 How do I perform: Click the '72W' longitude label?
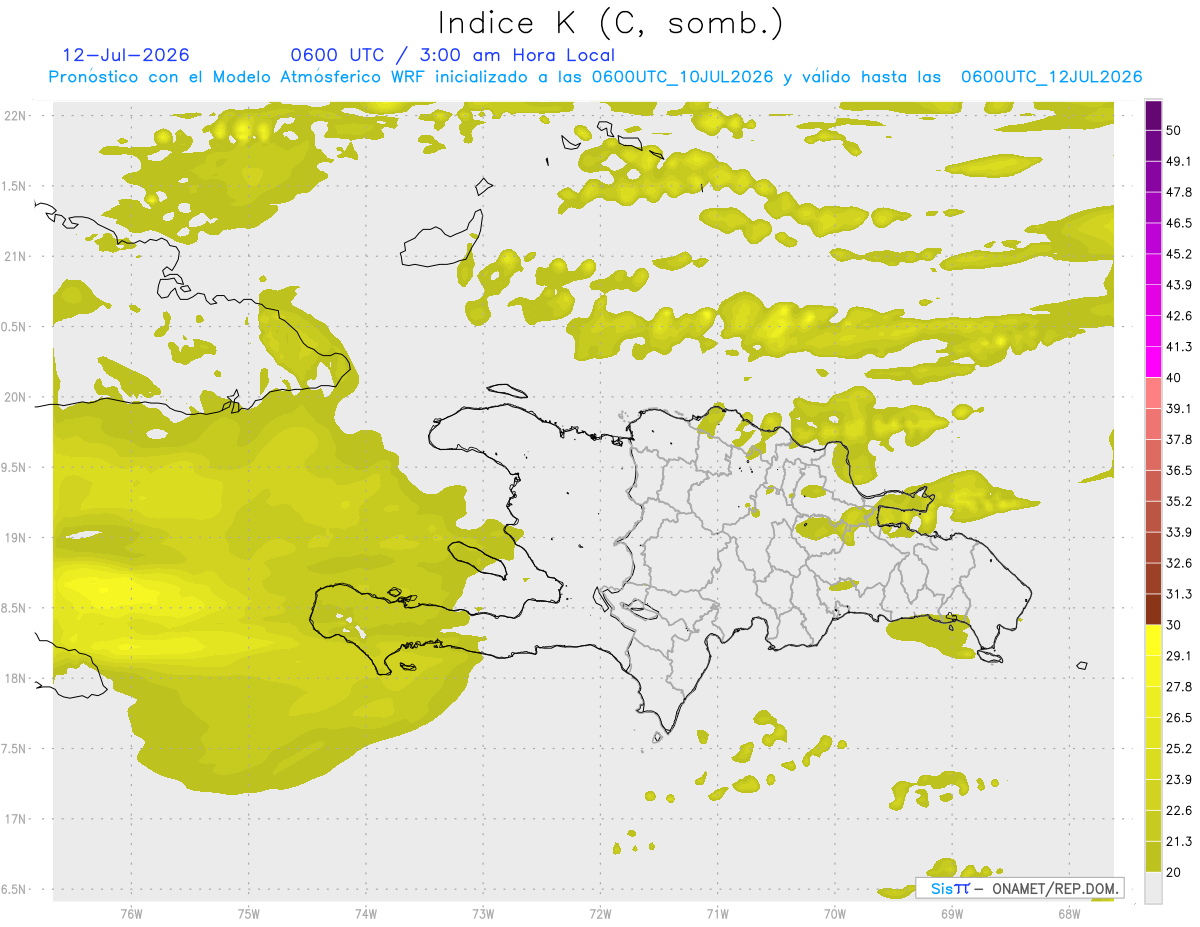[600, 914]
